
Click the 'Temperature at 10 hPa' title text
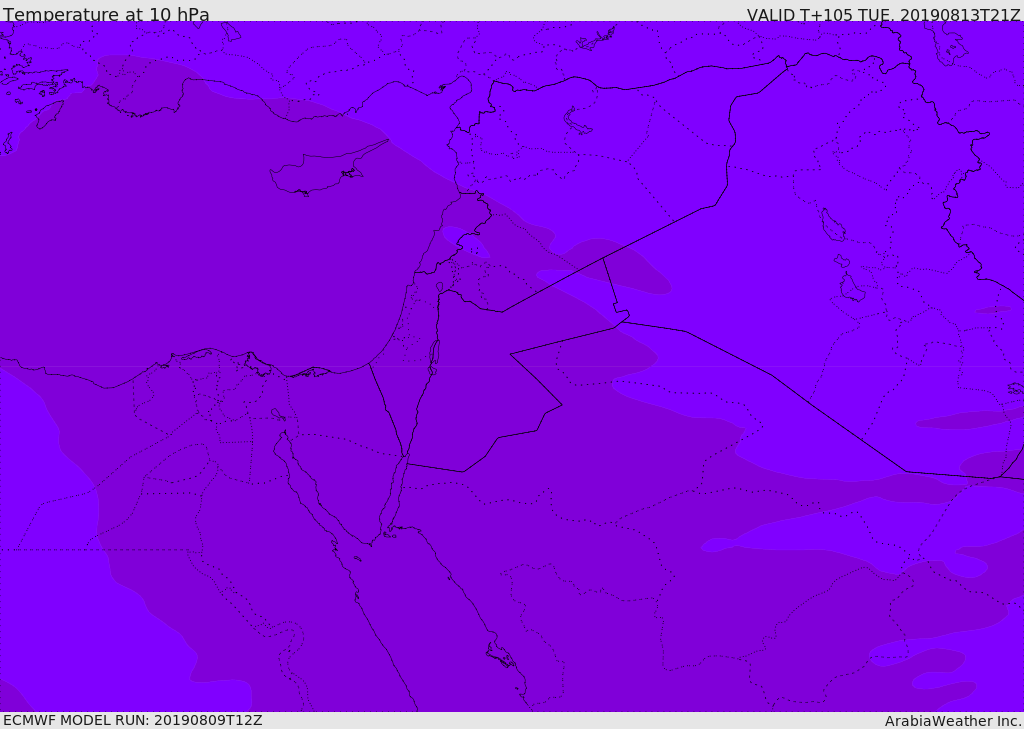[x=106, y=14]
